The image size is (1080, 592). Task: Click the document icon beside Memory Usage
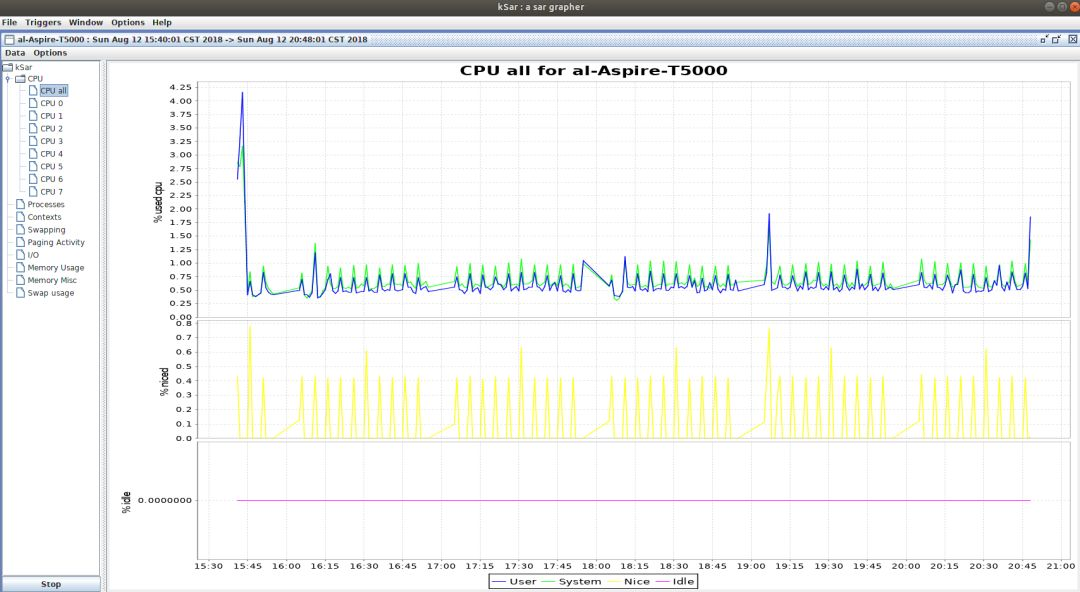(20, 267)
